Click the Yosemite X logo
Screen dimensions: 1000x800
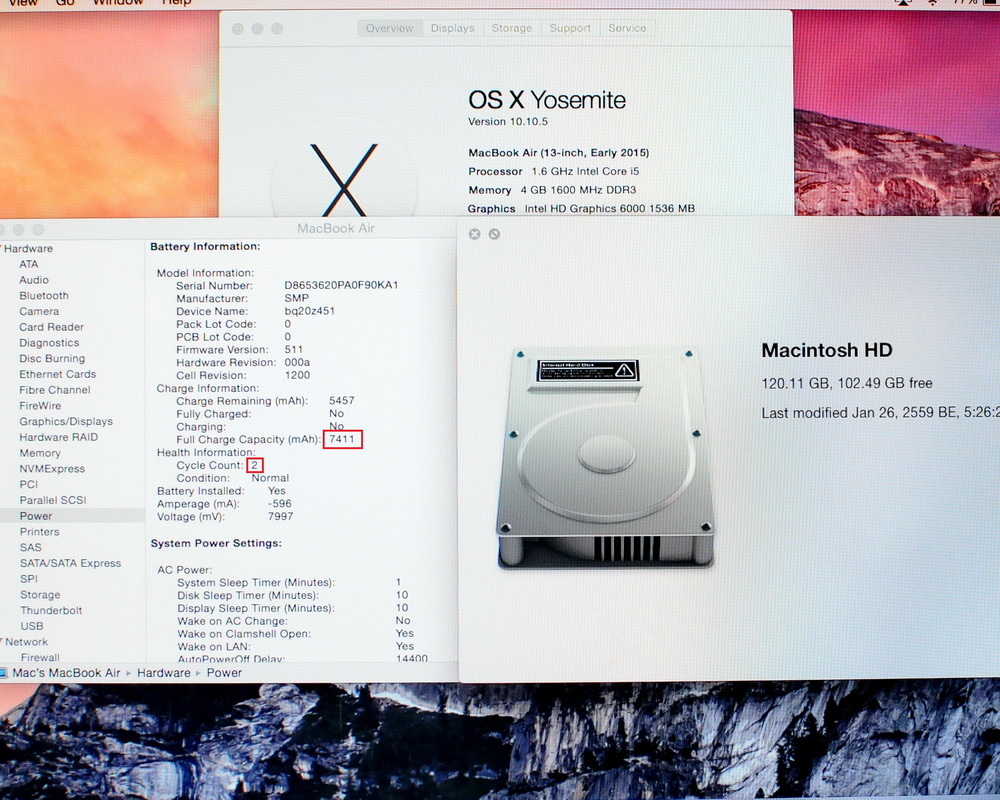click(x=344, y=181)
